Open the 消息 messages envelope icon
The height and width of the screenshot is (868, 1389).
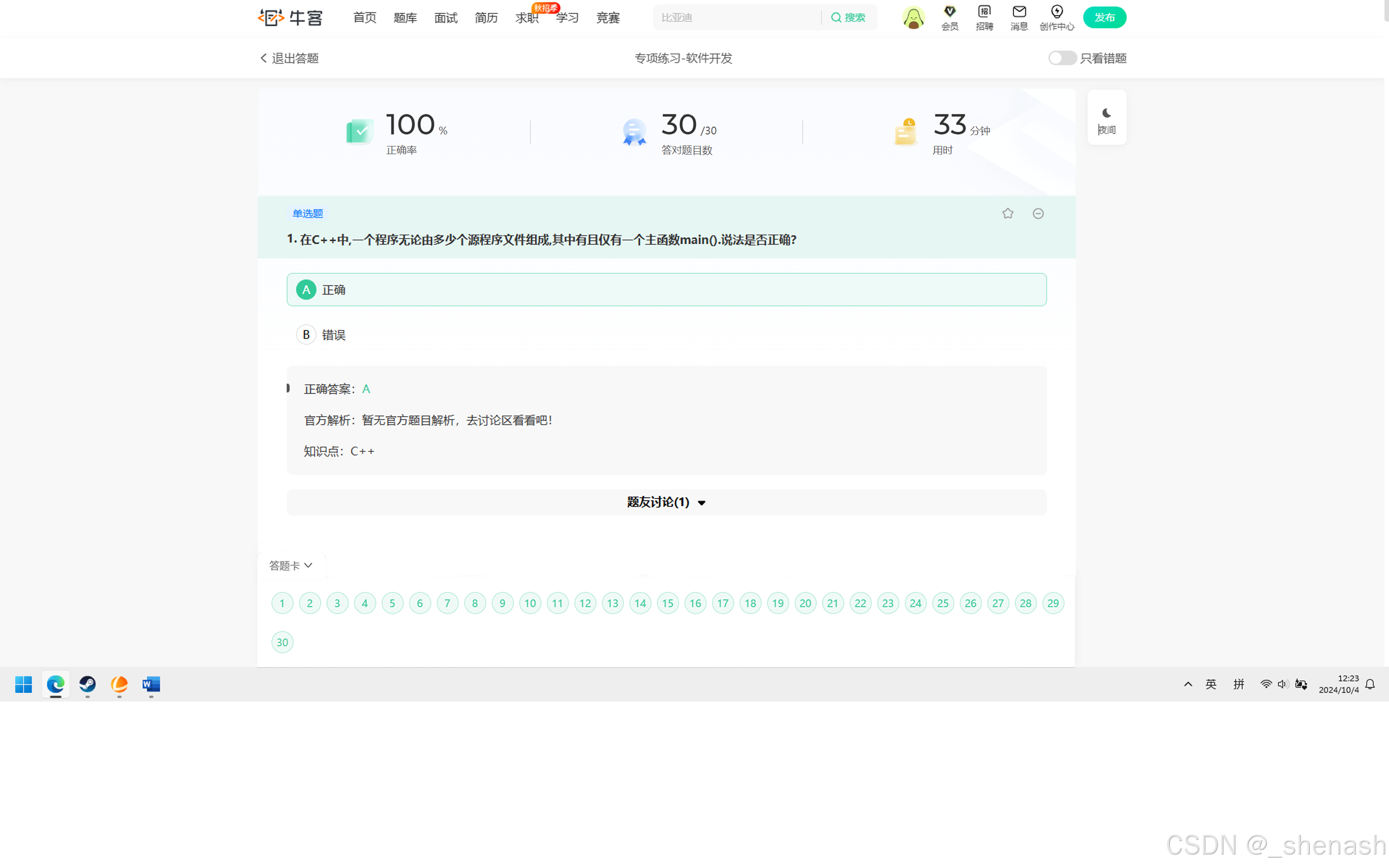point(1019,17)
